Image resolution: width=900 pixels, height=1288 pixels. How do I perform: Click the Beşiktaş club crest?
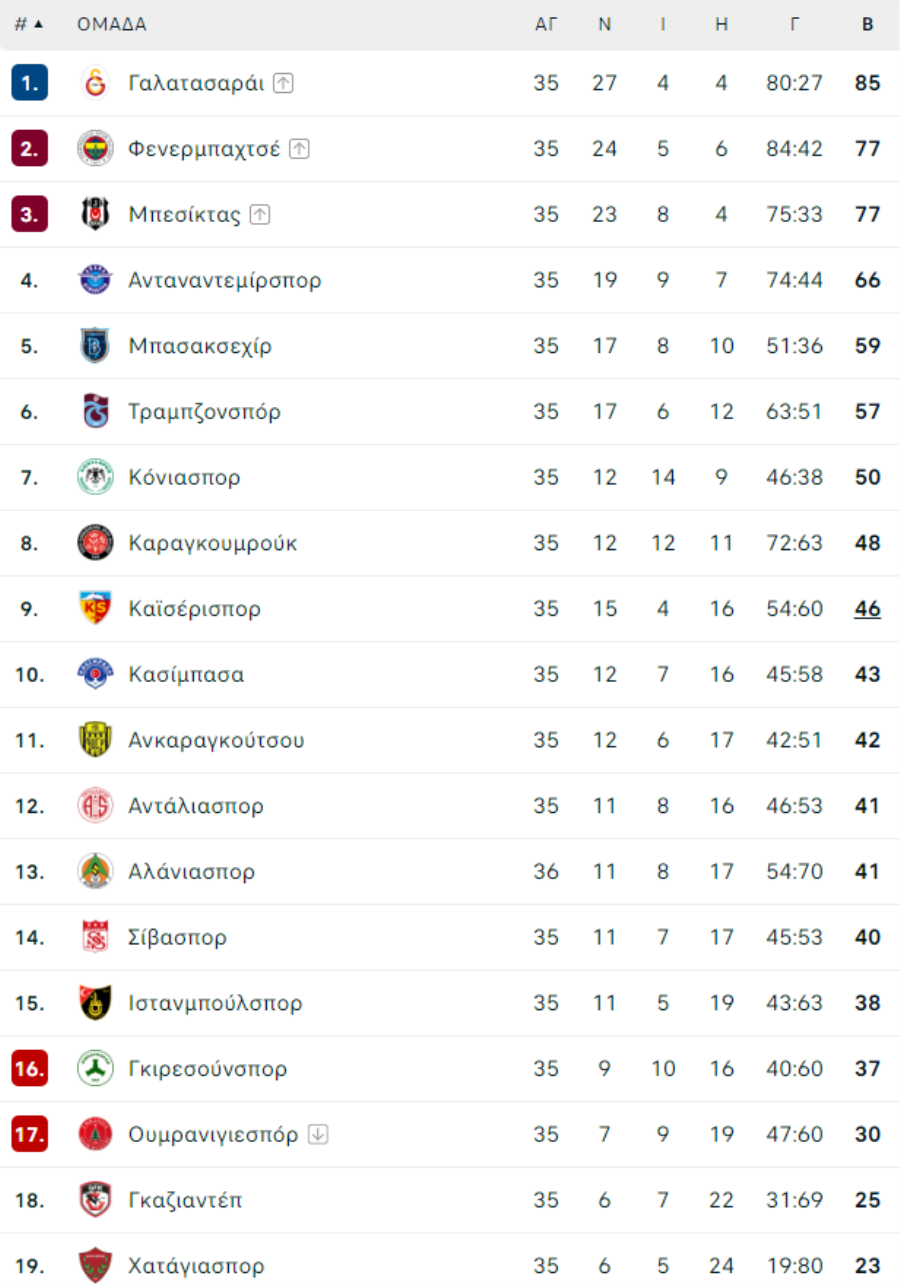(x=96, y=214)
